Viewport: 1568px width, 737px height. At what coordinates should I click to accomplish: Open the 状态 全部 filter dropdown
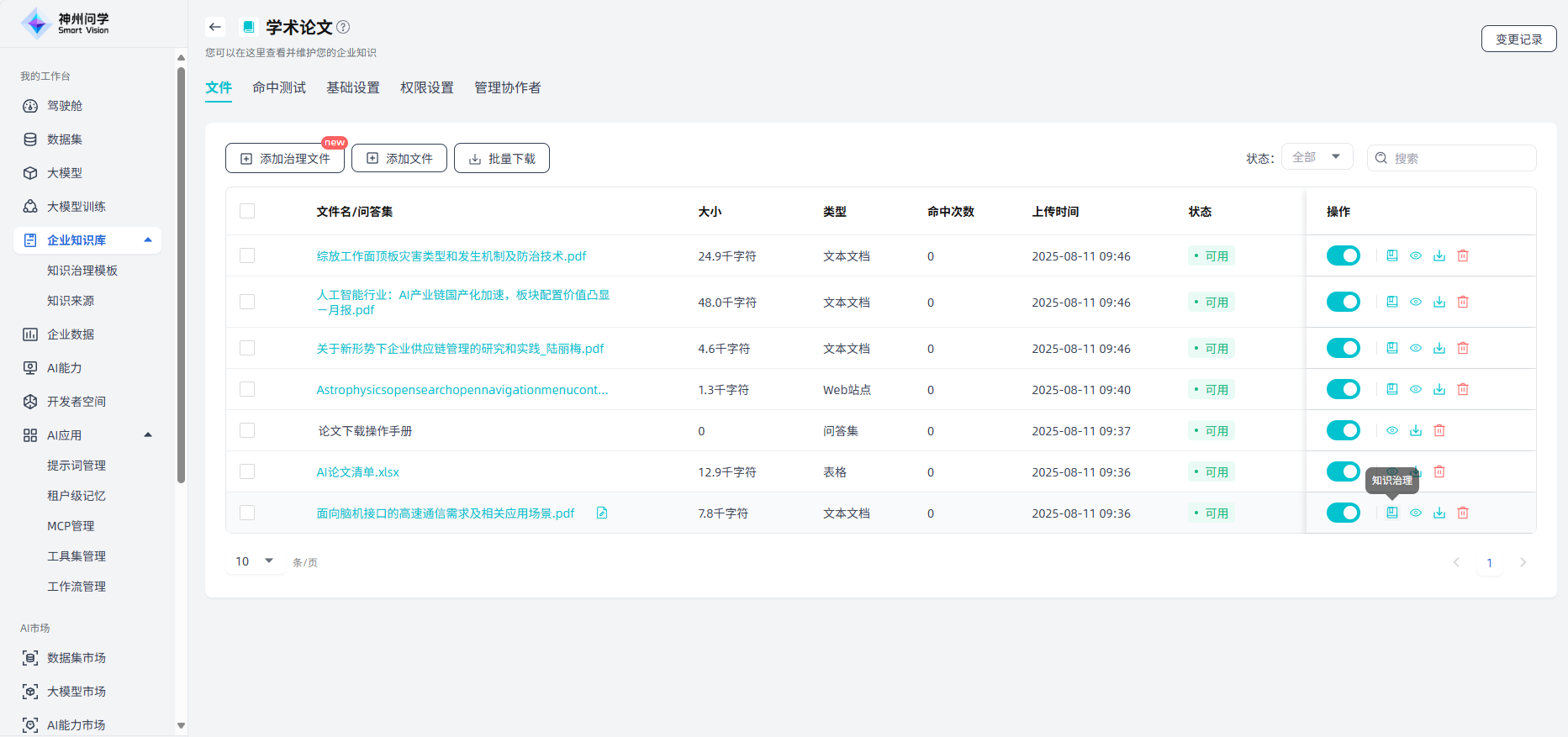1317,157
